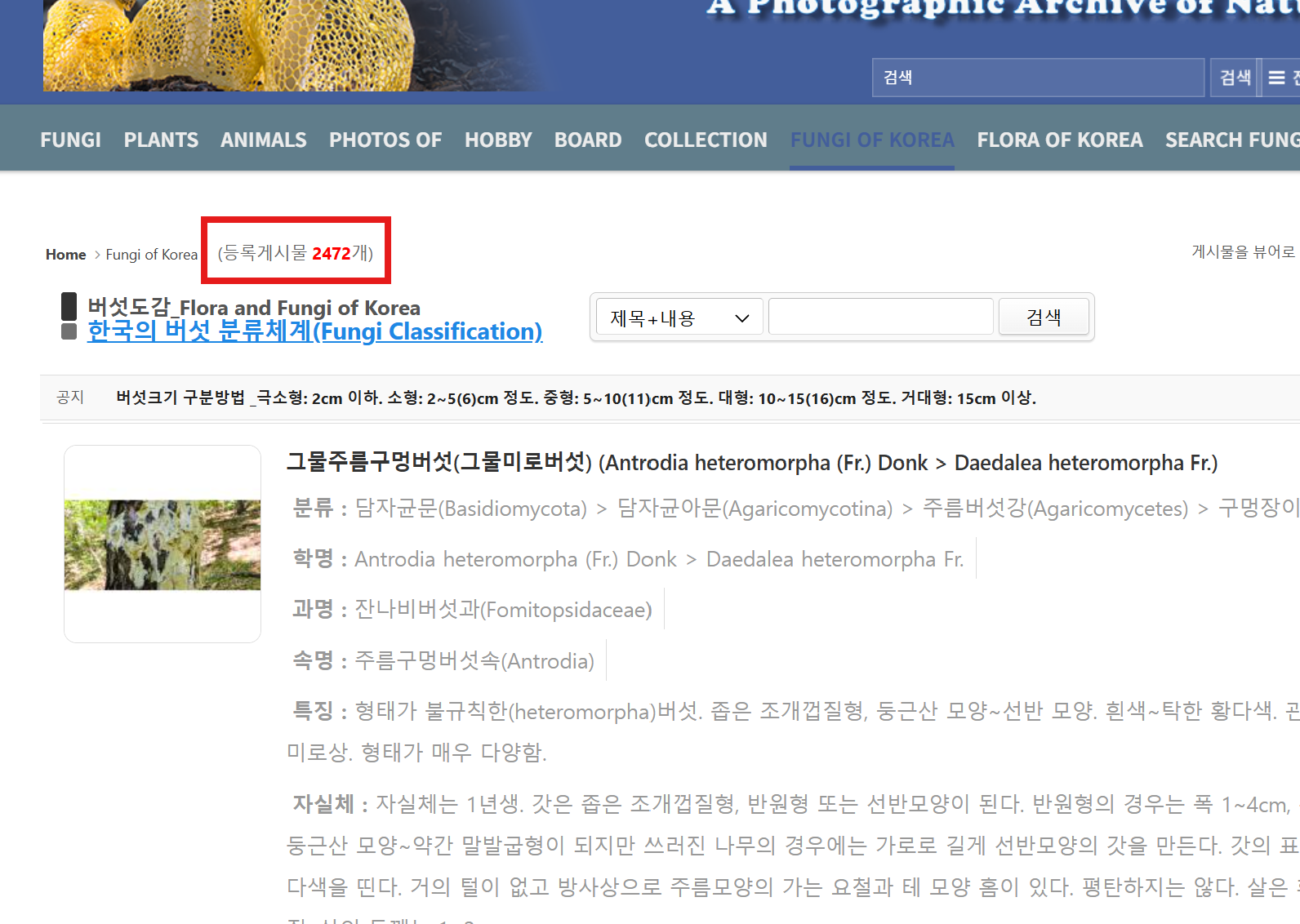This screenshot has width=1300, height=924.
Task: Open the hamburger menu icon beside search
Action: (1276, 78)
